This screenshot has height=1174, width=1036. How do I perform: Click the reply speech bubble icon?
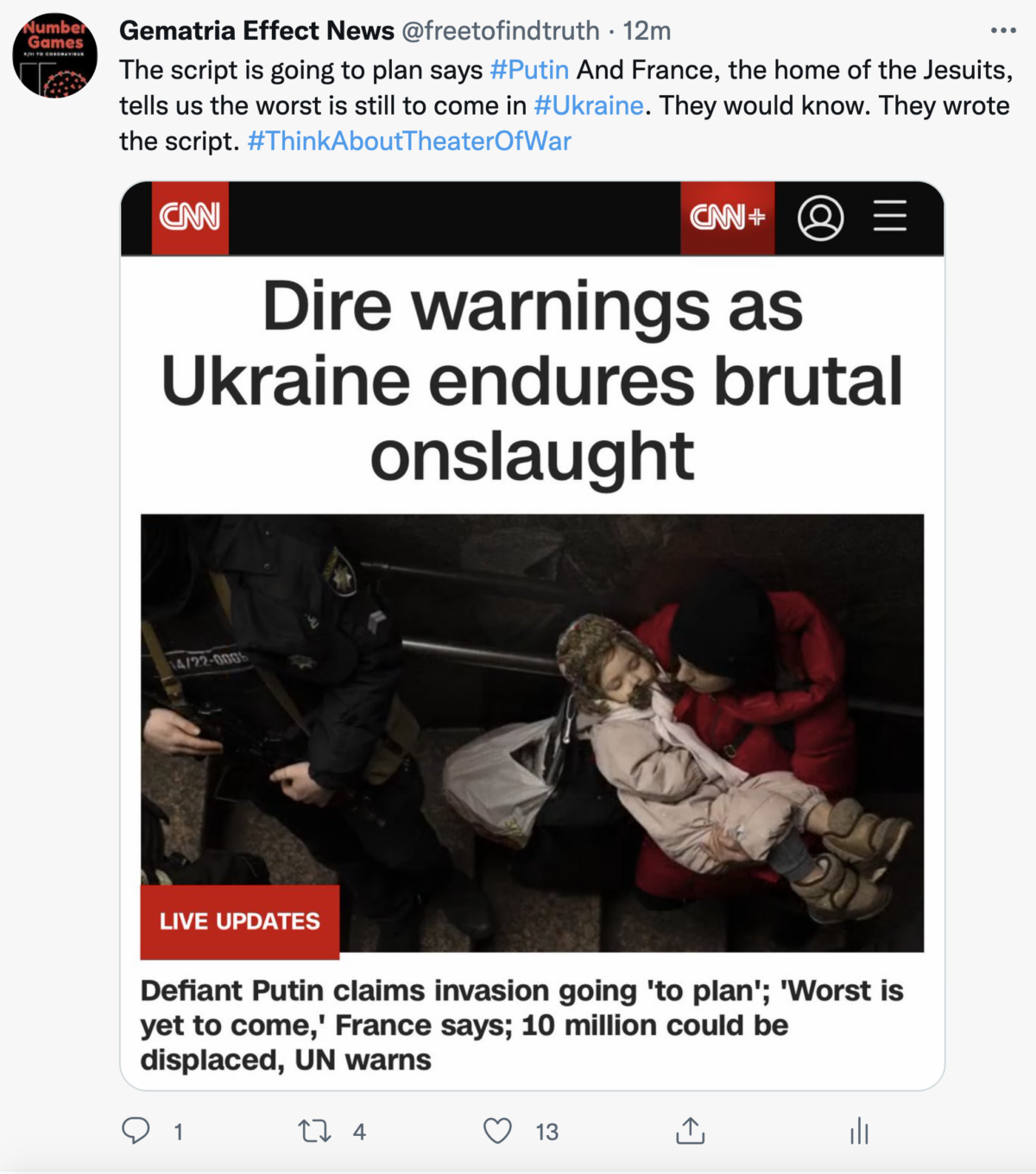coord(136,1131)
